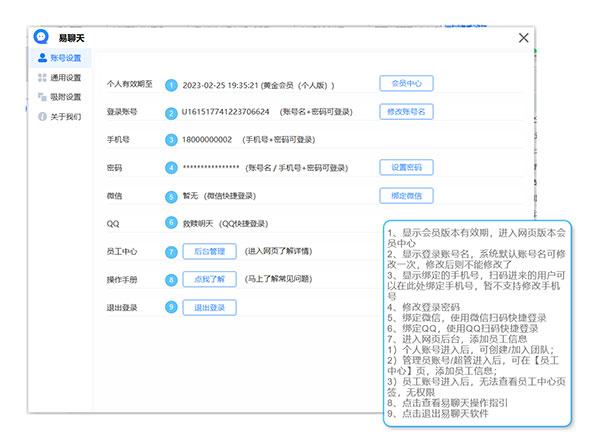Click the 易聊天 app logo icon
The image size is (600, 445).
41,37
